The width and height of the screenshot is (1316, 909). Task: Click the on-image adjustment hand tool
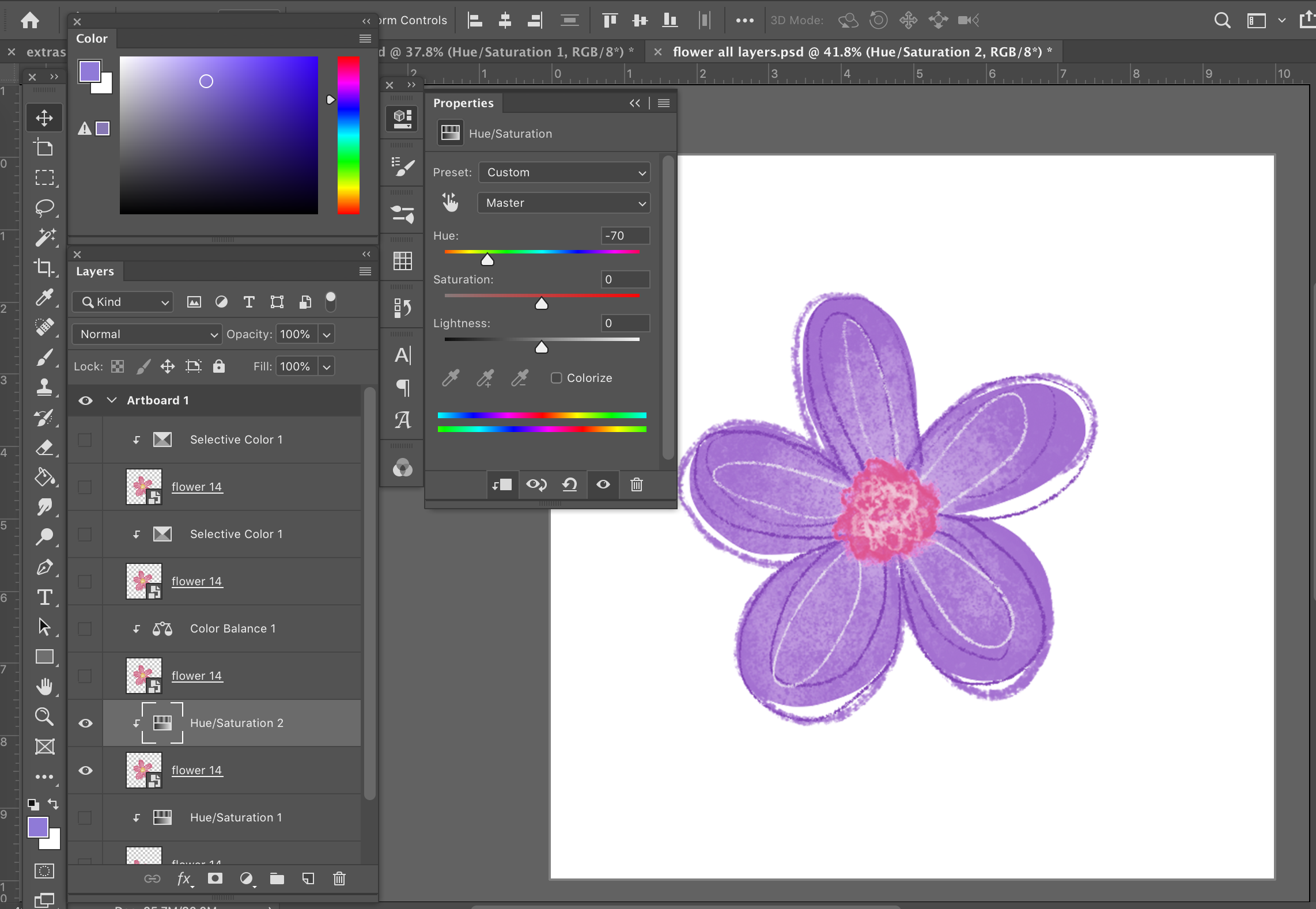click(x=450, y=202)
